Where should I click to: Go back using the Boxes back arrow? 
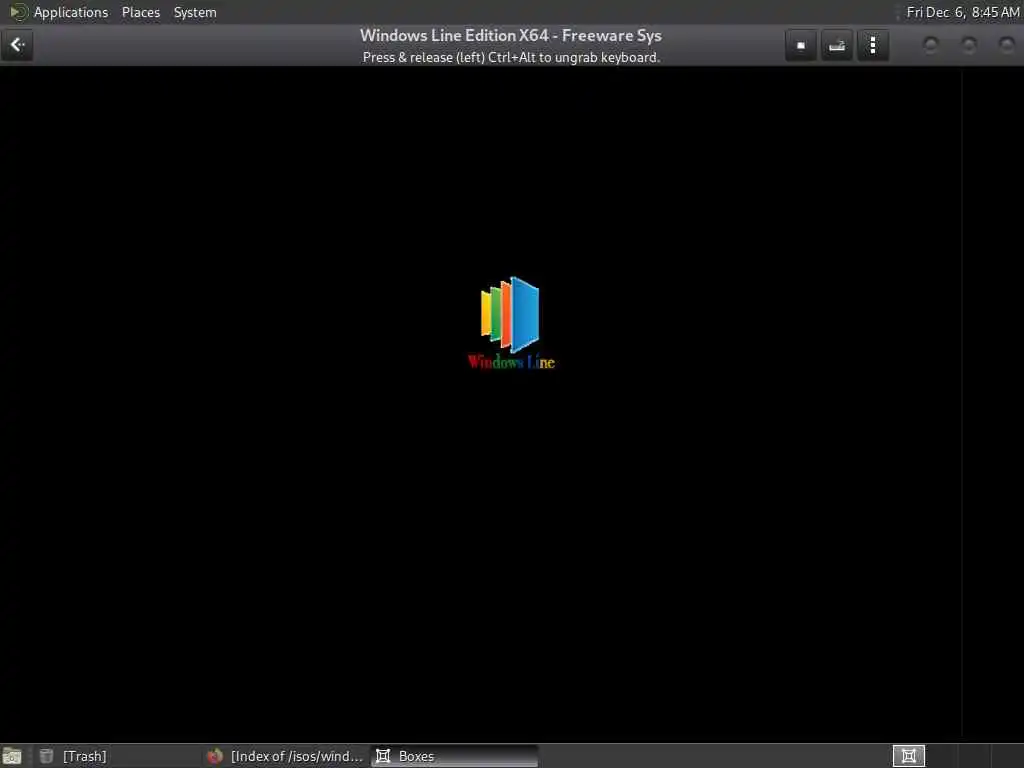17,45
